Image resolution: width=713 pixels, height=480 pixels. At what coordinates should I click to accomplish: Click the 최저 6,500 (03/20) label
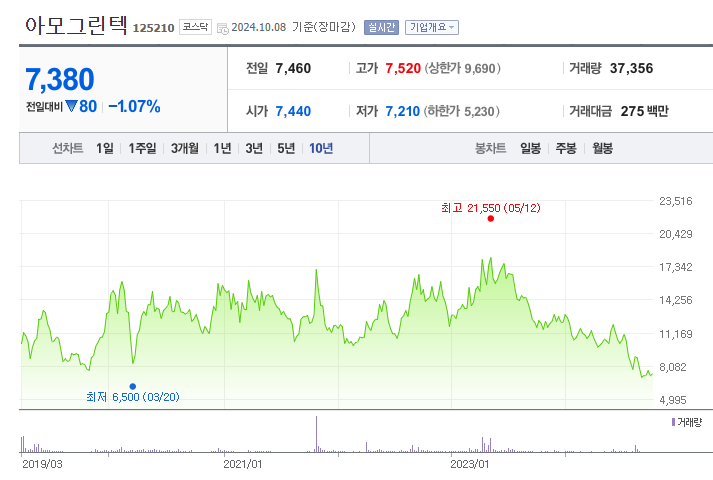pos(133,397)
